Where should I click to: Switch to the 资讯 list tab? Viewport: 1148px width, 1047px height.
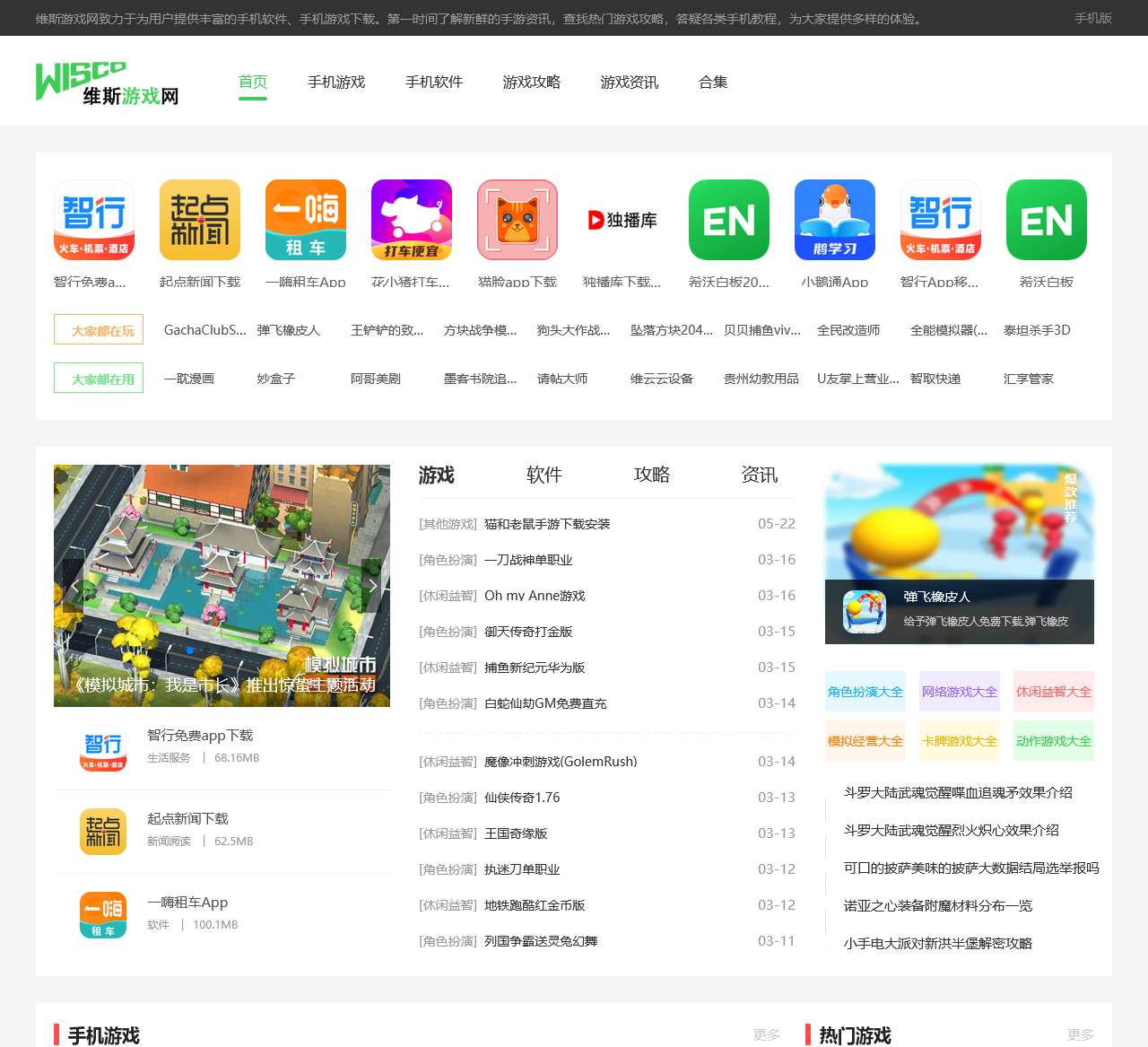coord(760,475)
